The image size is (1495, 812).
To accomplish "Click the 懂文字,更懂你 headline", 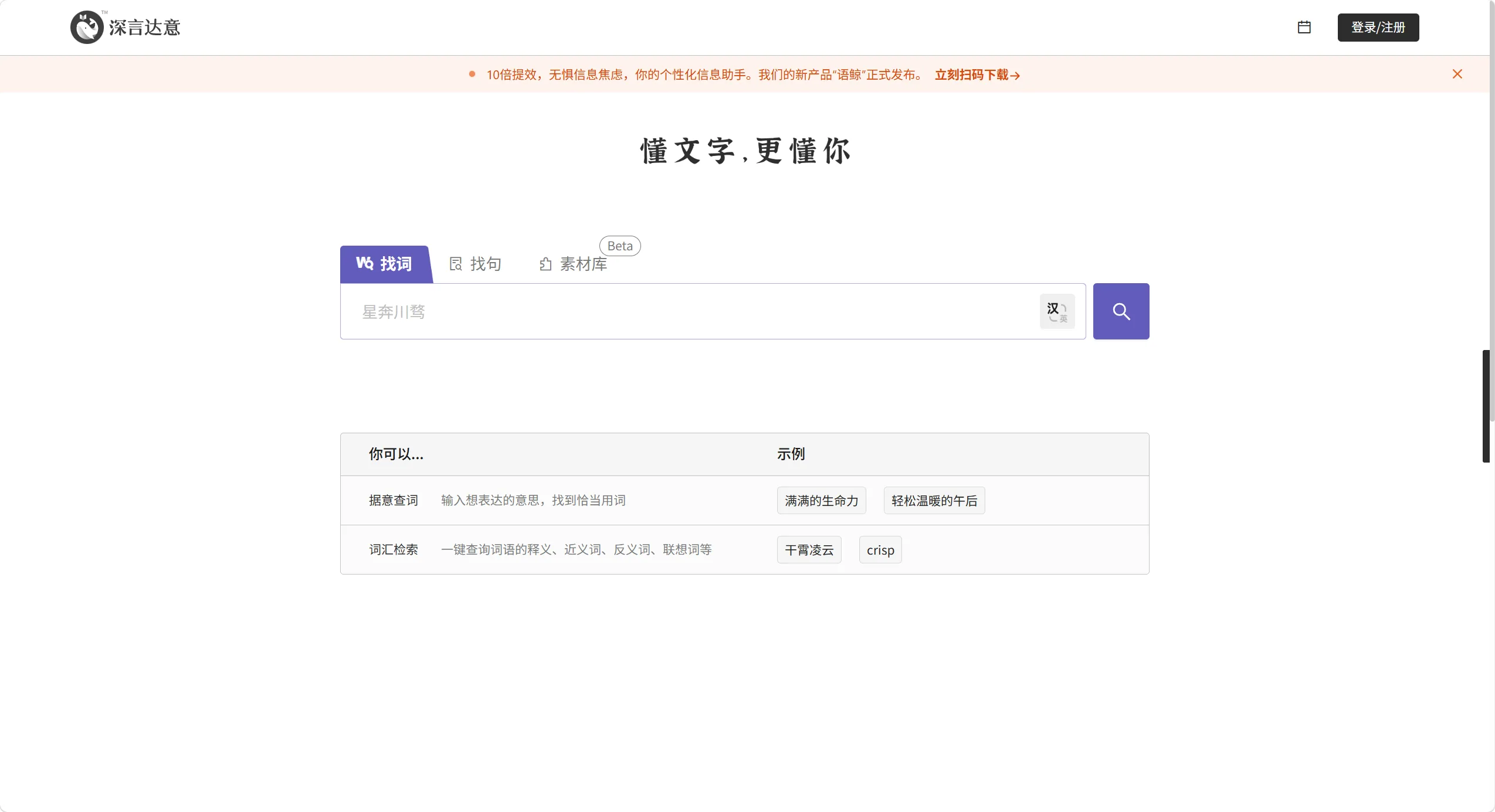I will pyautogui.click(x=745, y=151).
